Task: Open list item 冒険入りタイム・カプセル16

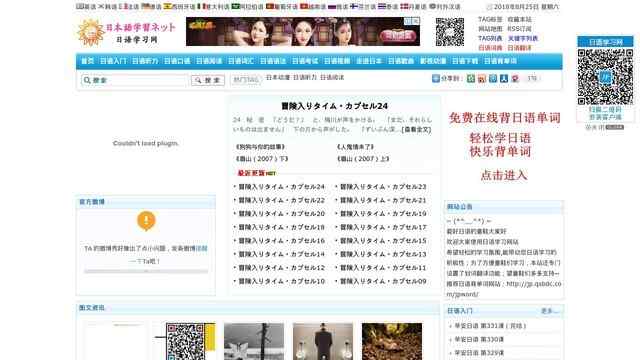Action: tap(282, 240)
